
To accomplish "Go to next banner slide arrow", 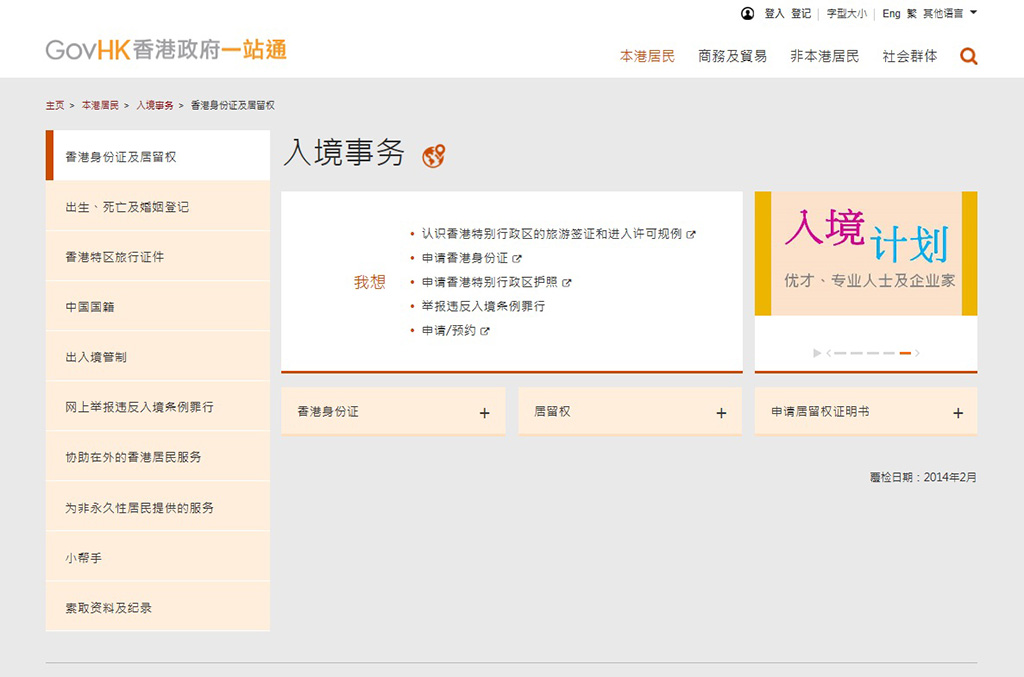I will pos(917,353).
